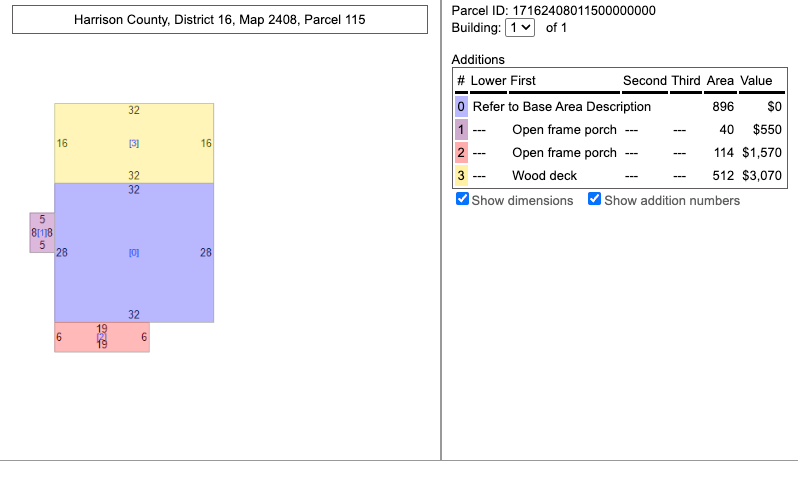Click the 'Wood deck' table cell
Viewport: 798px width, 479px height.
coord(545,176)
